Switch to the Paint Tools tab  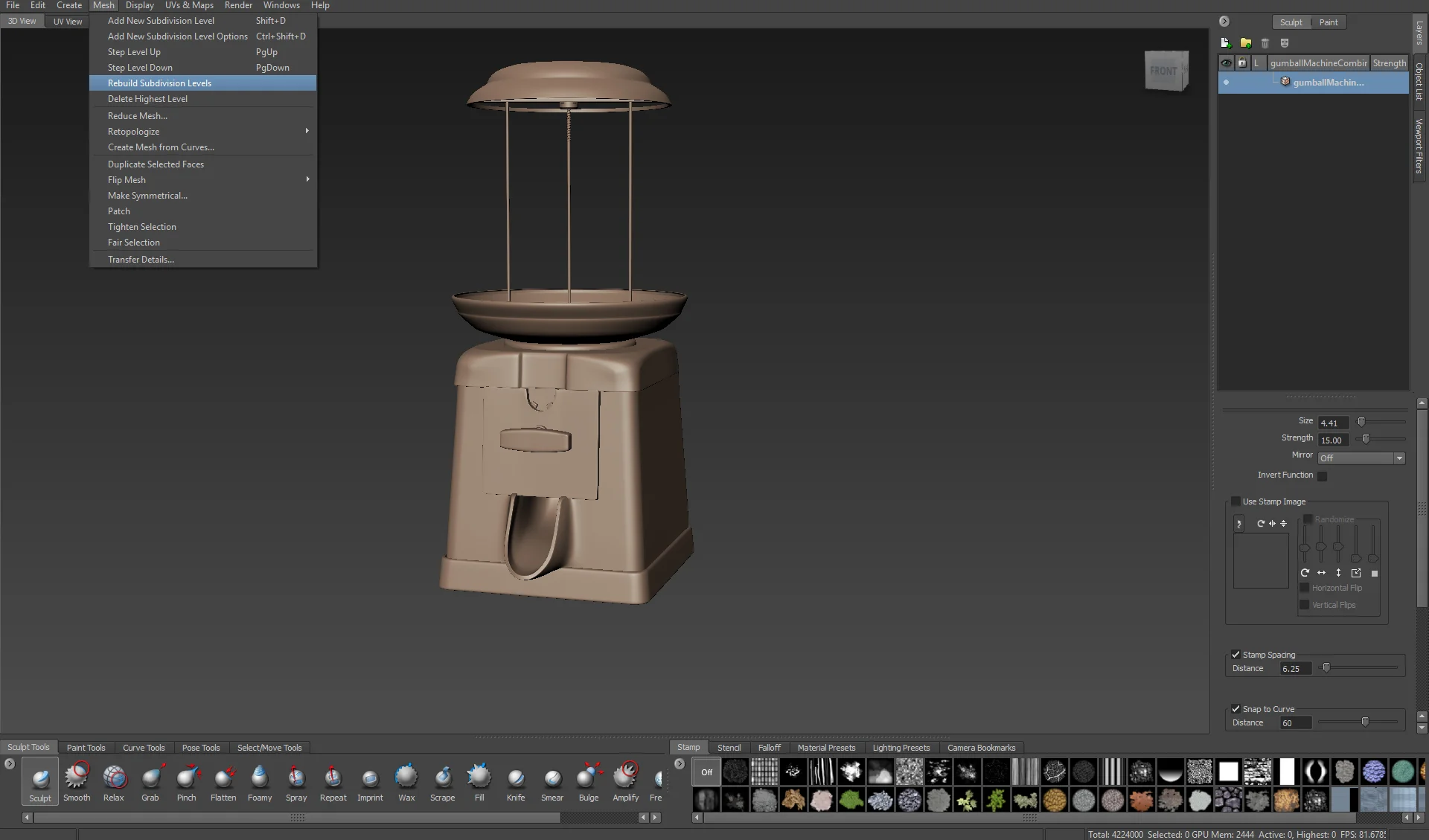(86, 748)
